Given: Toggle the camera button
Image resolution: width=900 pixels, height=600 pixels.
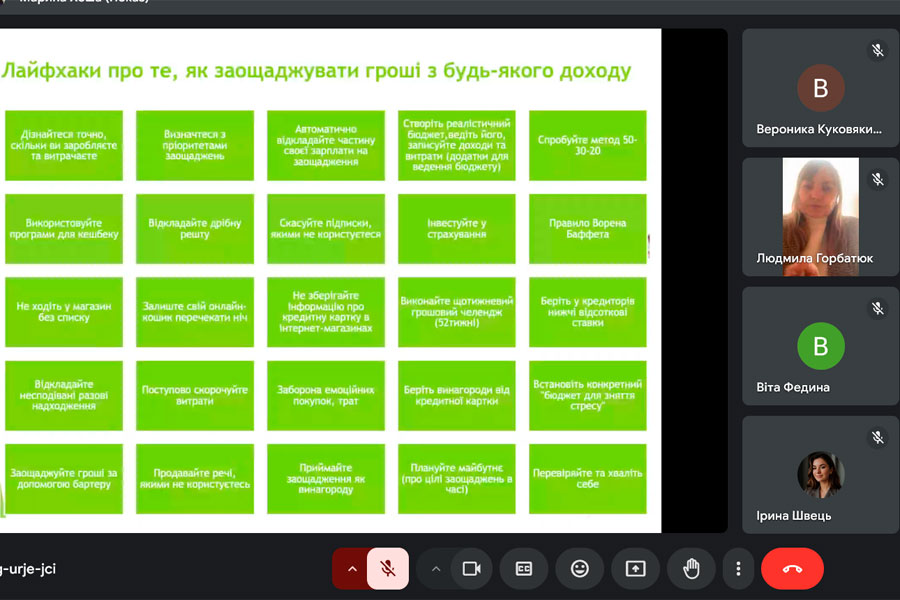Looking at the screenshot, I should (471, 569).
